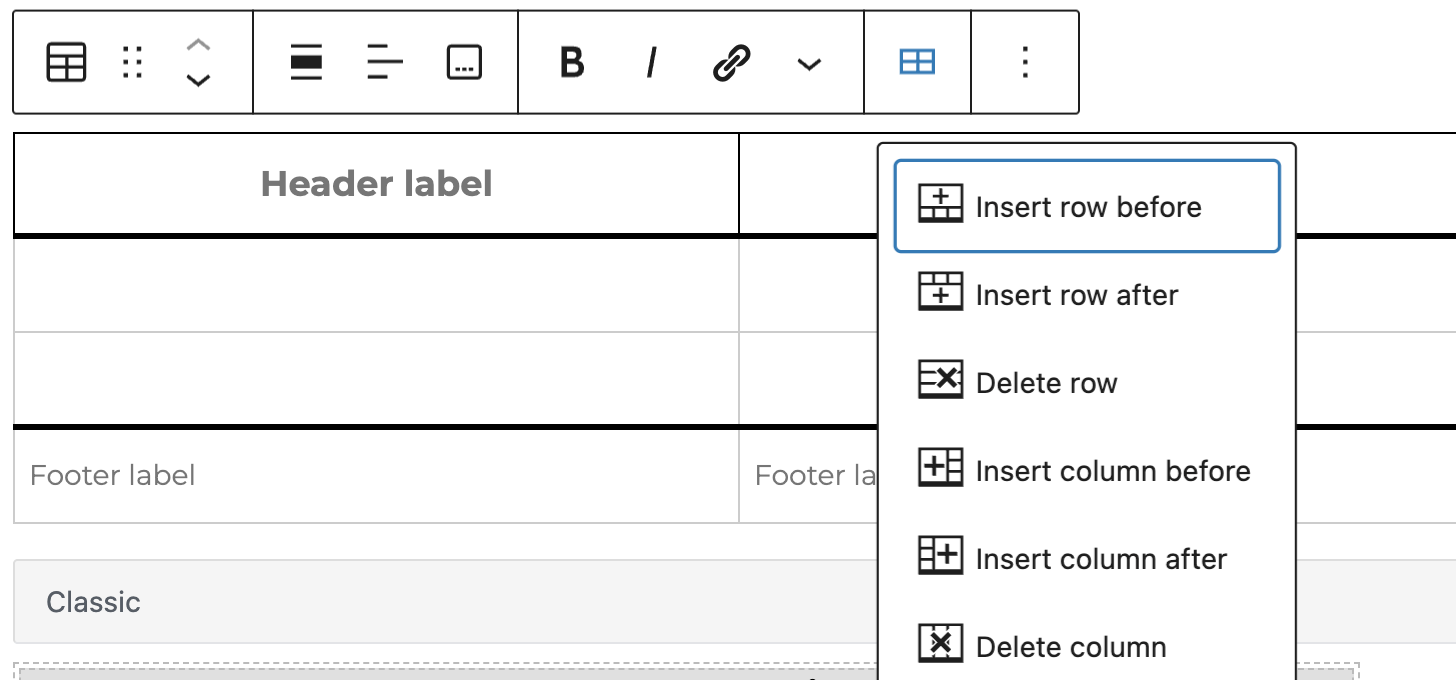The width and height of the screenshot is (1456, 680).
Task: Open the block alignment options
Action: click(306, 63)
